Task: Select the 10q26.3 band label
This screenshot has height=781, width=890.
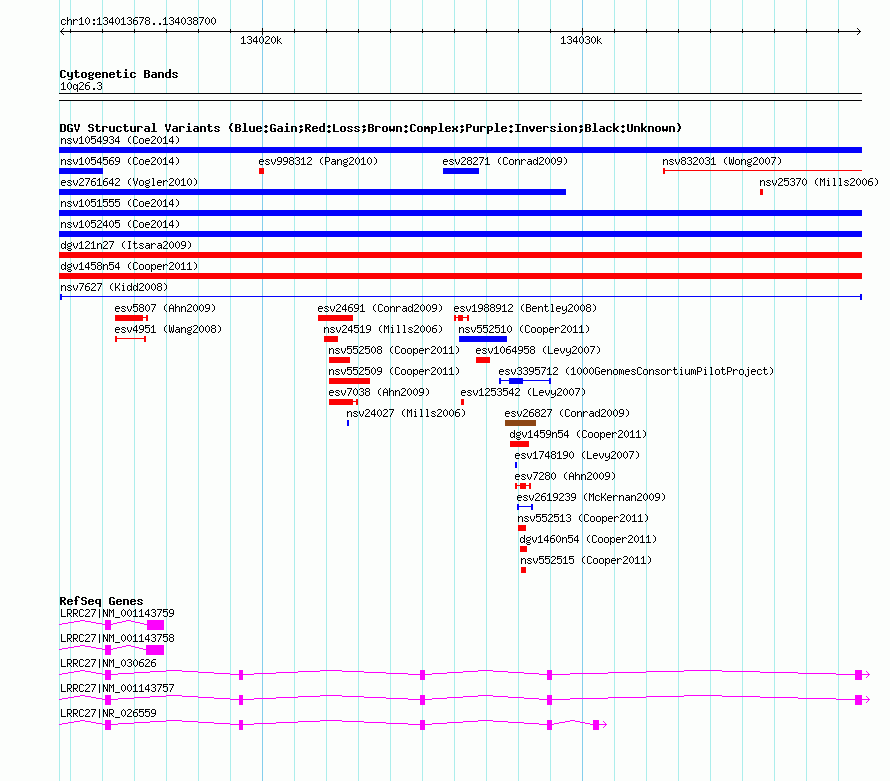Action: pos(81,86)
